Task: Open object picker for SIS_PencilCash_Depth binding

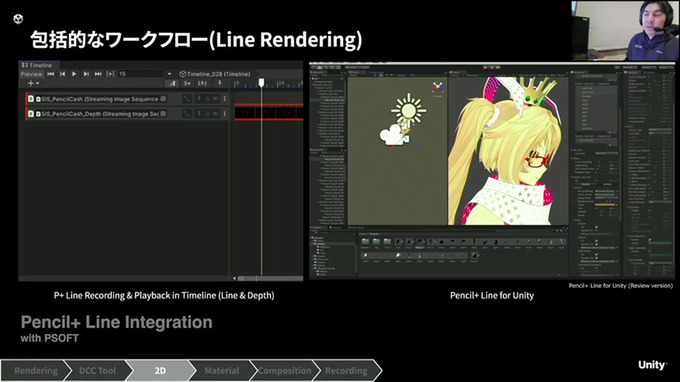Action: click(163, 114)
